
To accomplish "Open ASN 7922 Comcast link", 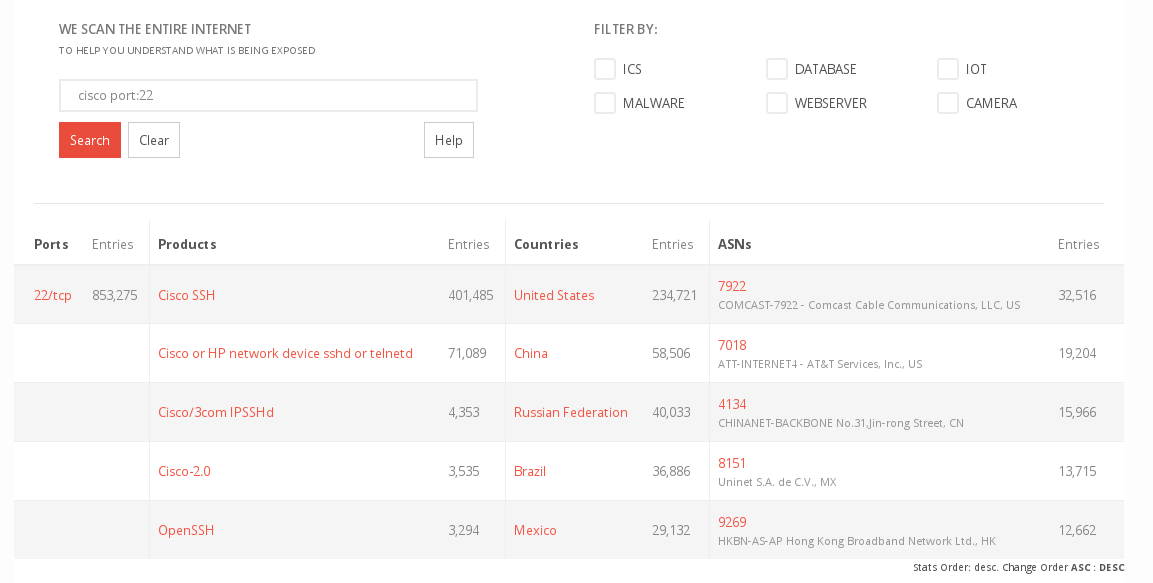I will pyautogui.click(x=732, y=286).
